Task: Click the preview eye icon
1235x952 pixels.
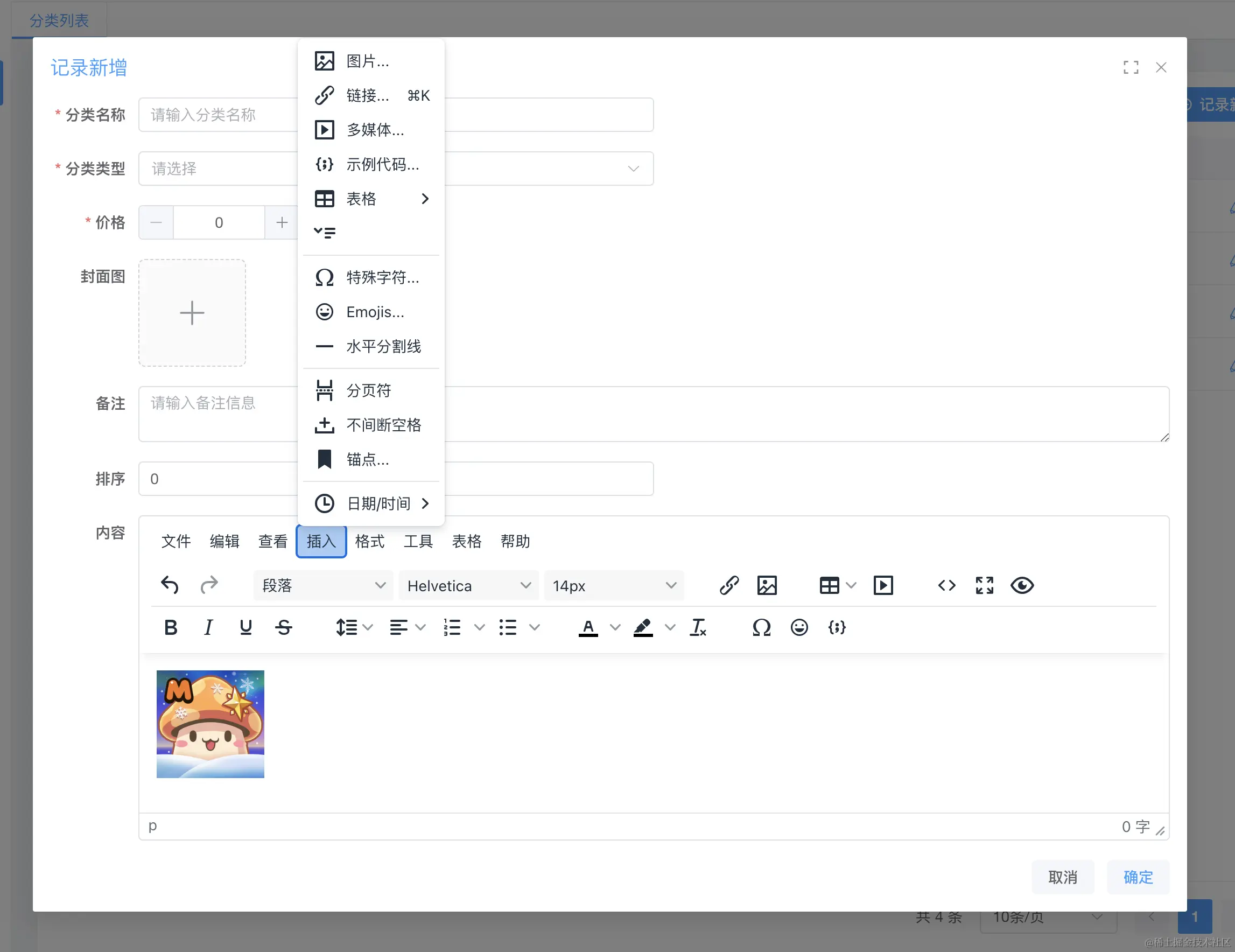Action: (1022, 585)
